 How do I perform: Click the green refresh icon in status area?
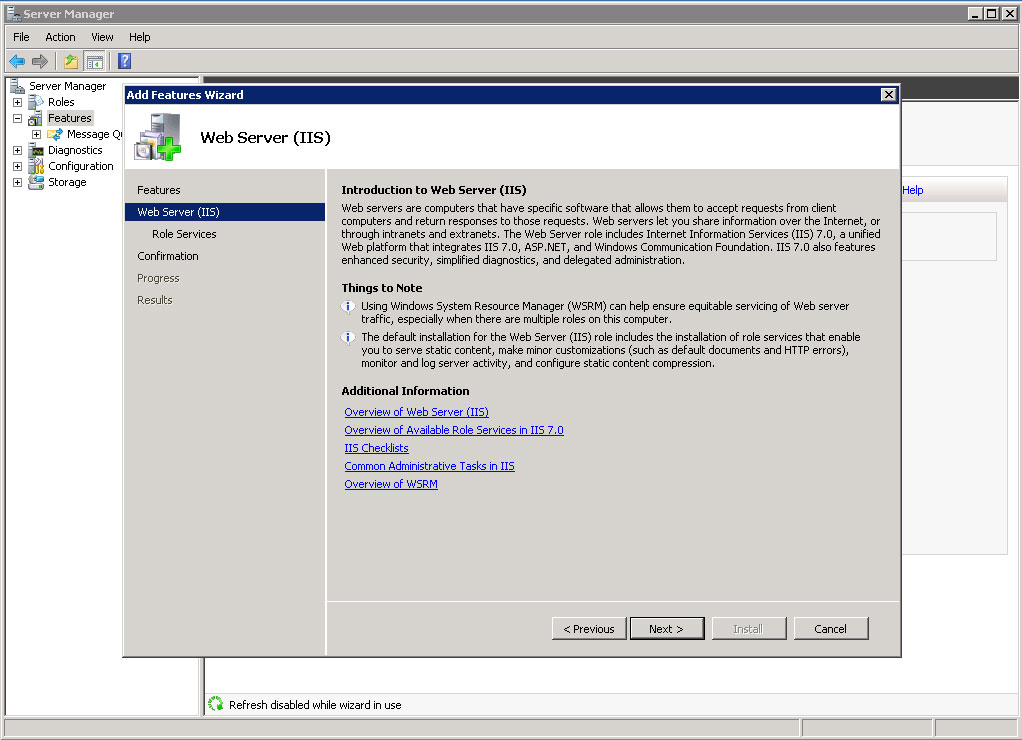pos(216,704)
